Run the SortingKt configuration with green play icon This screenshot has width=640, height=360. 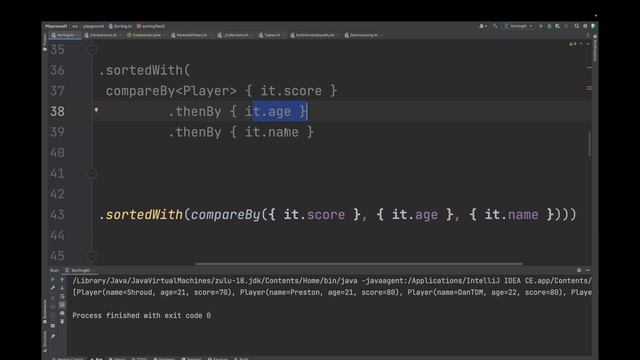[541, 26]
